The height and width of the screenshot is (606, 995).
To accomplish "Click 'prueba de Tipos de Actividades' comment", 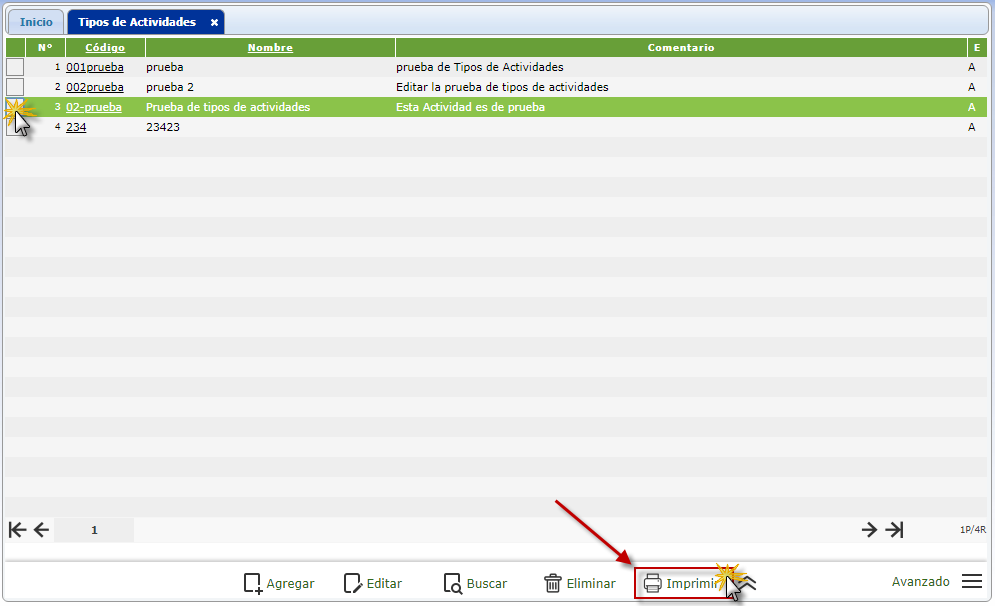I will coord(480,67).
